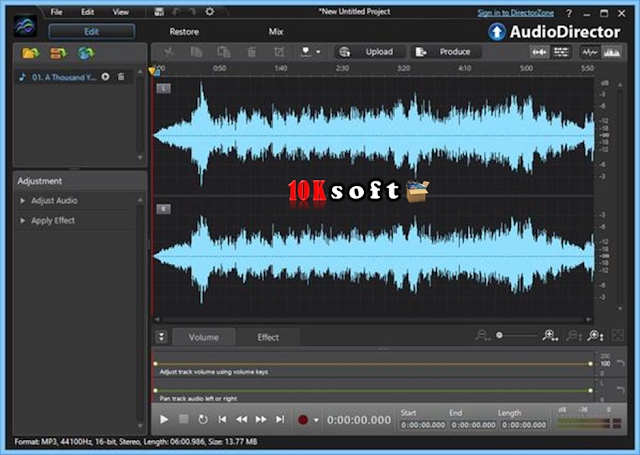The width and height of the screenshot is (640, 455).
Task: Open the marker tool dropdown arrow
Action: click(318, 52)
